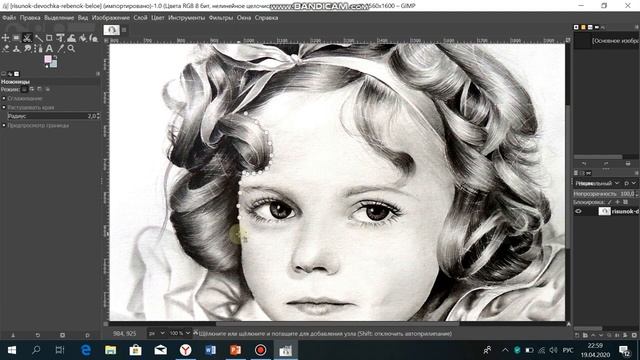Open the Цвет menu
This screenshot has width=640, height=360.
click(x=158, y=18)
